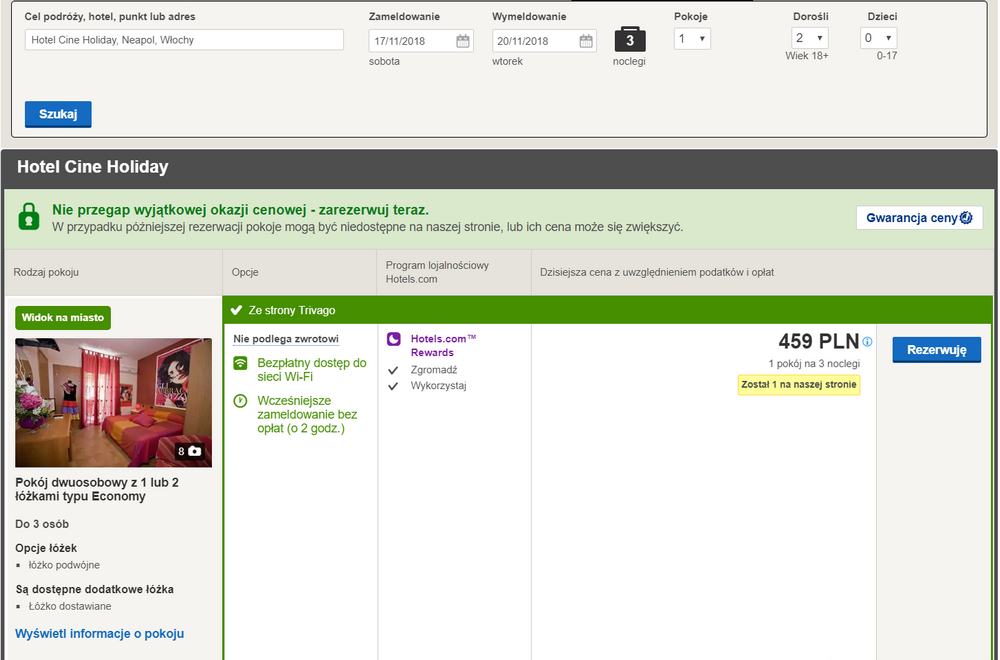Click the destination input field
This screenshot has height=660, width=1000.
click(184, 40)
